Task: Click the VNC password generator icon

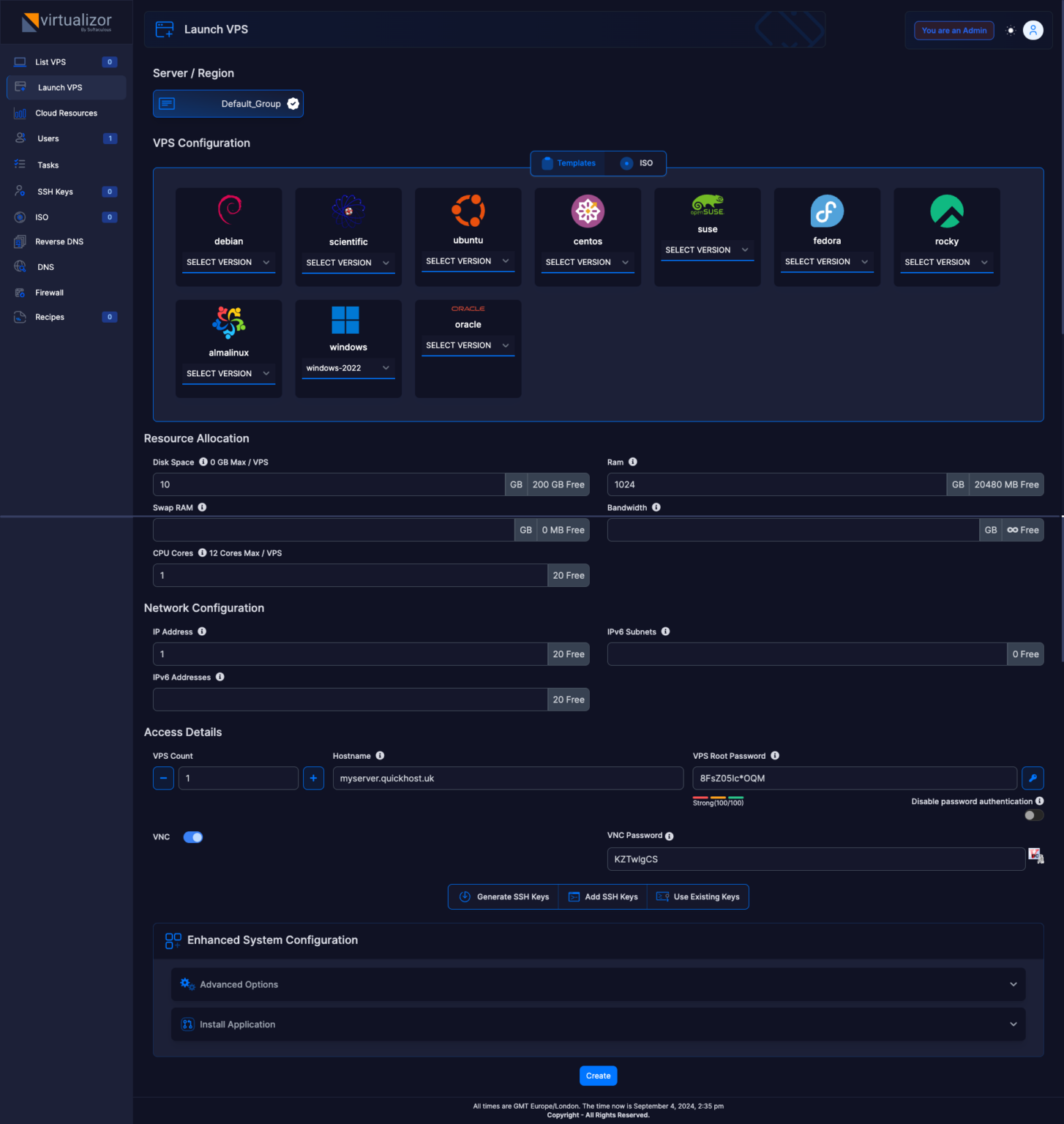Action: pos(1035,855)
